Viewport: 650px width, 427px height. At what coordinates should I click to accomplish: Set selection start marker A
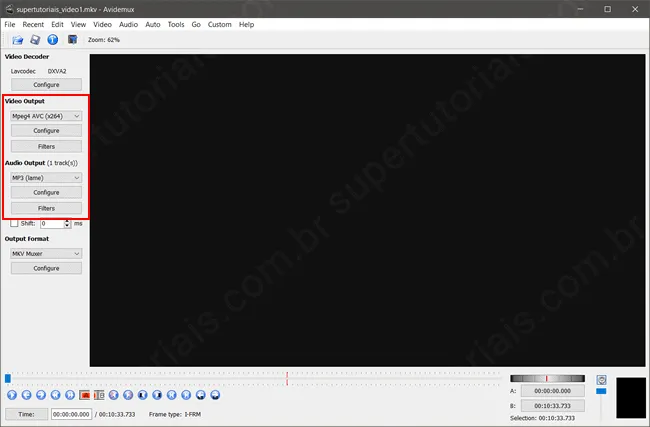85,395
